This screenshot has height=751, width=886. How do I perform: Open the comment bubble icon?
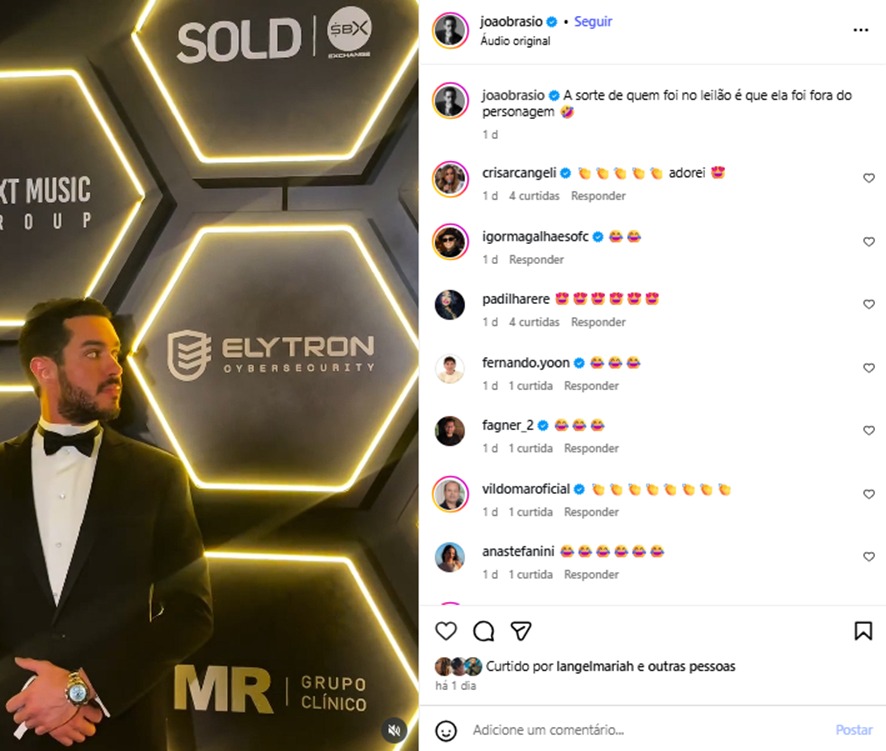tap(484, 631)
